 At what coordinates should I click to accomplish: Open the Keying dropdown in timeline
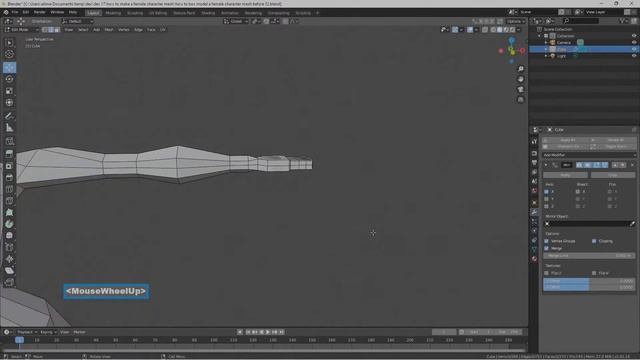[48, 332]
